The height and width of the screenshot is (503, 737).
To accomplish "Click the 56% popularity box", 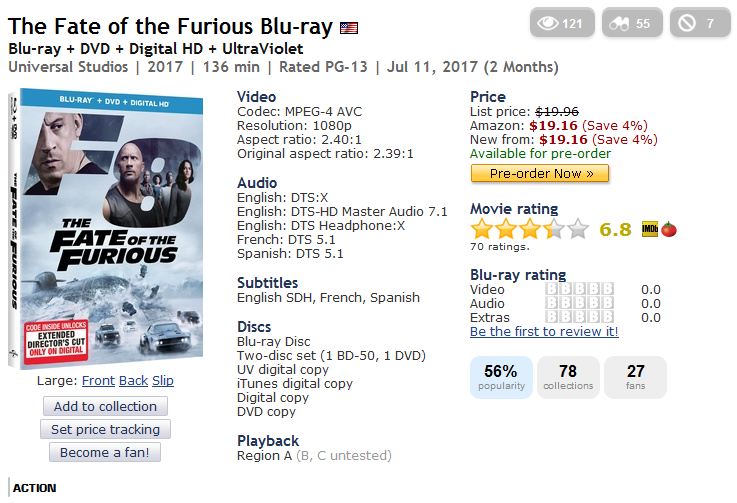I will point(501,377).
